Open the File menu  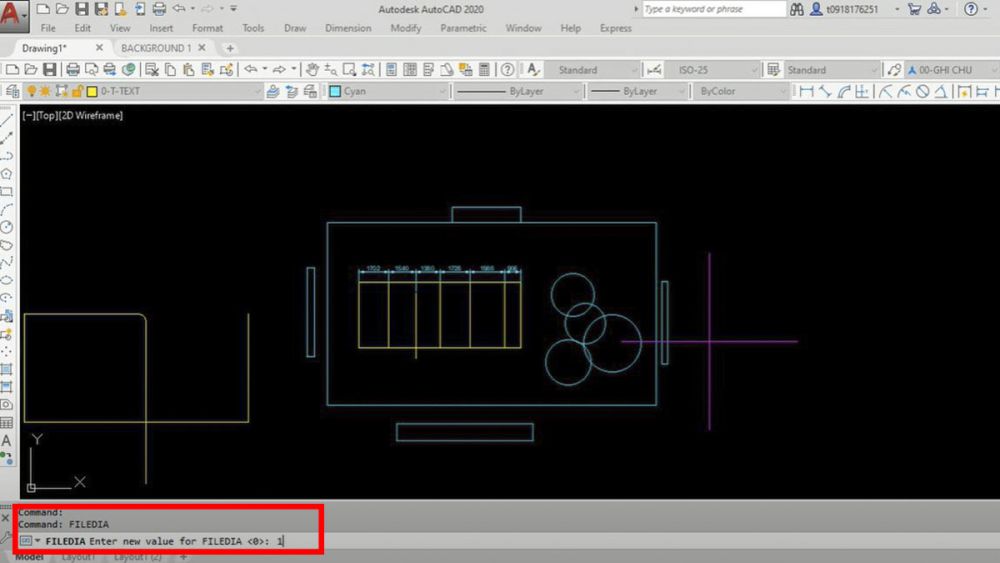tap(48, 28)
